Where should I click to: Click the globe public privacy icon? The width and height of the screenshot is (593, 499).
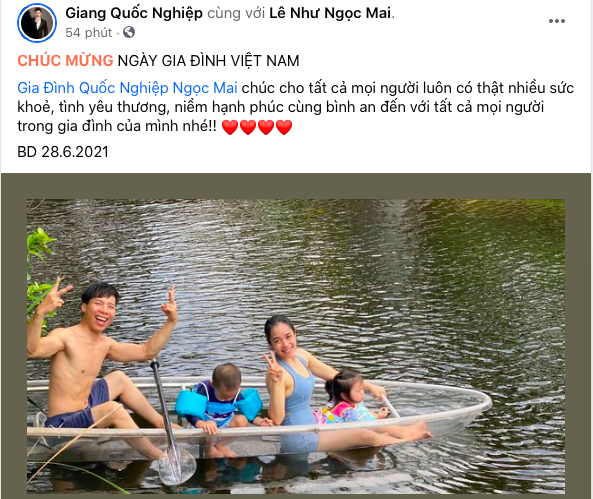(129, 33)
